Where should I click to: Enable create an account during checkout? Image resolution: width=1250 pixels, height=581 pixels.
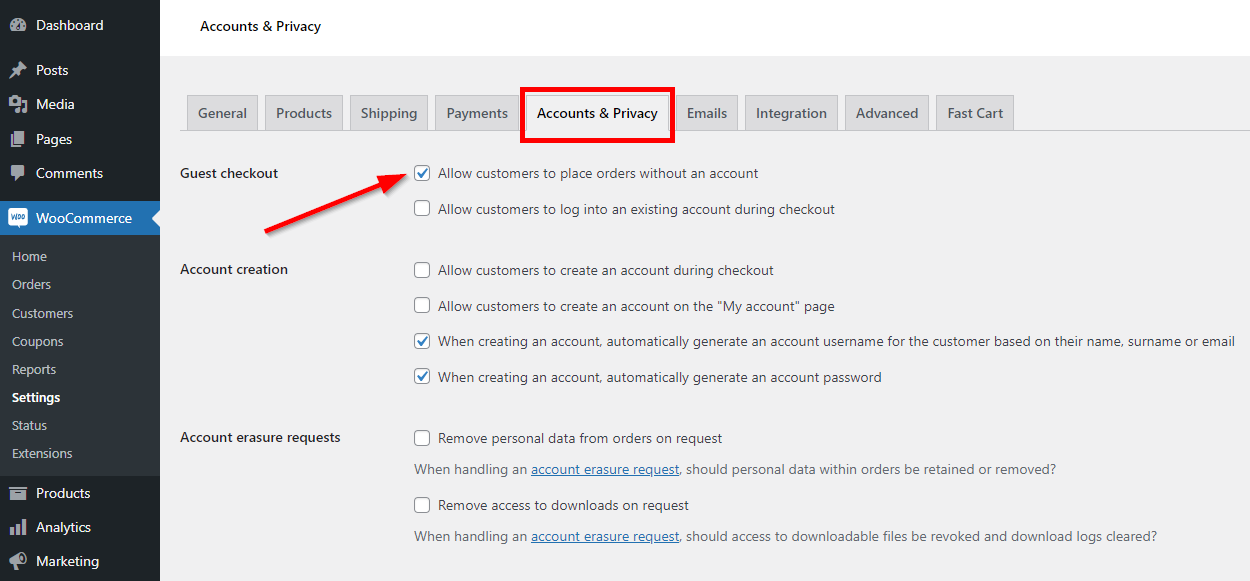(x=422, y=270)
